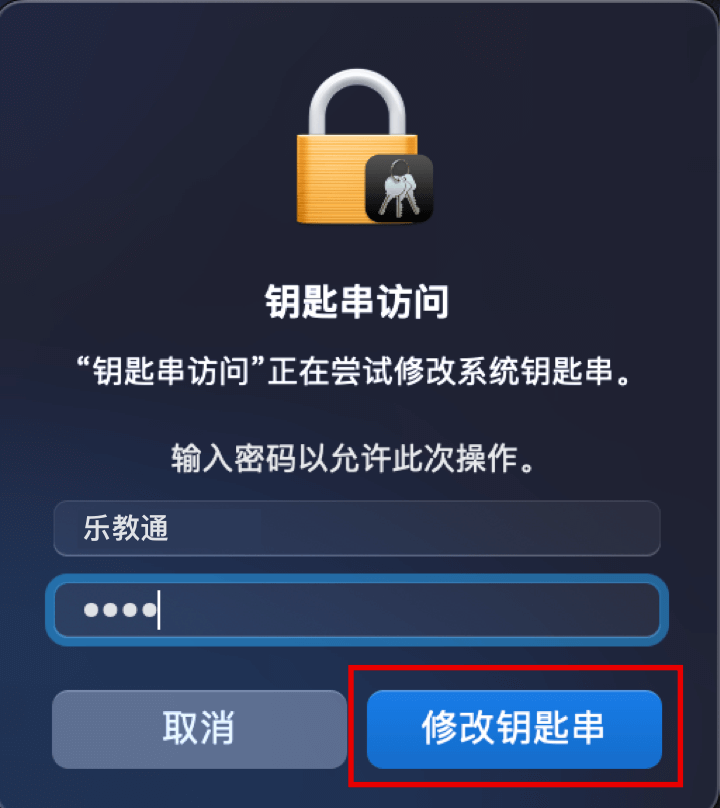Click the Keychain Access keys badge icon
The width and height of the screenshot is (720, 808).
399,189
